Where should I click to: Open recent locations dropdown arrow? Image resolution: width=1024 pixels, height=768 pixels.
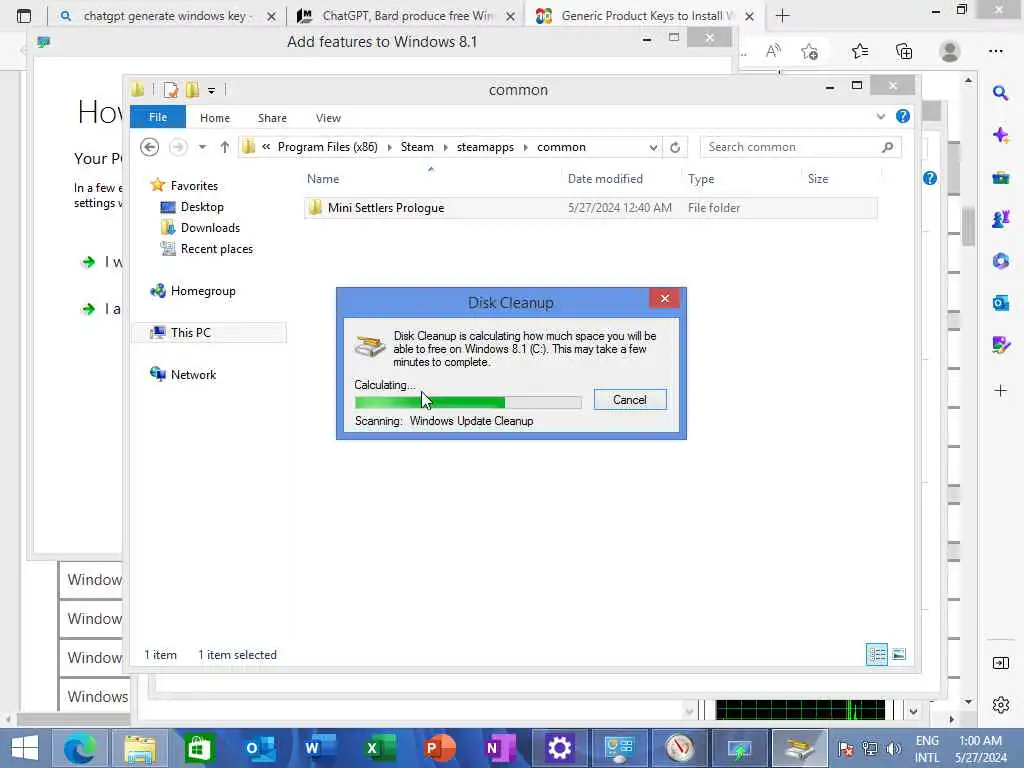click(x=202, y=148)
